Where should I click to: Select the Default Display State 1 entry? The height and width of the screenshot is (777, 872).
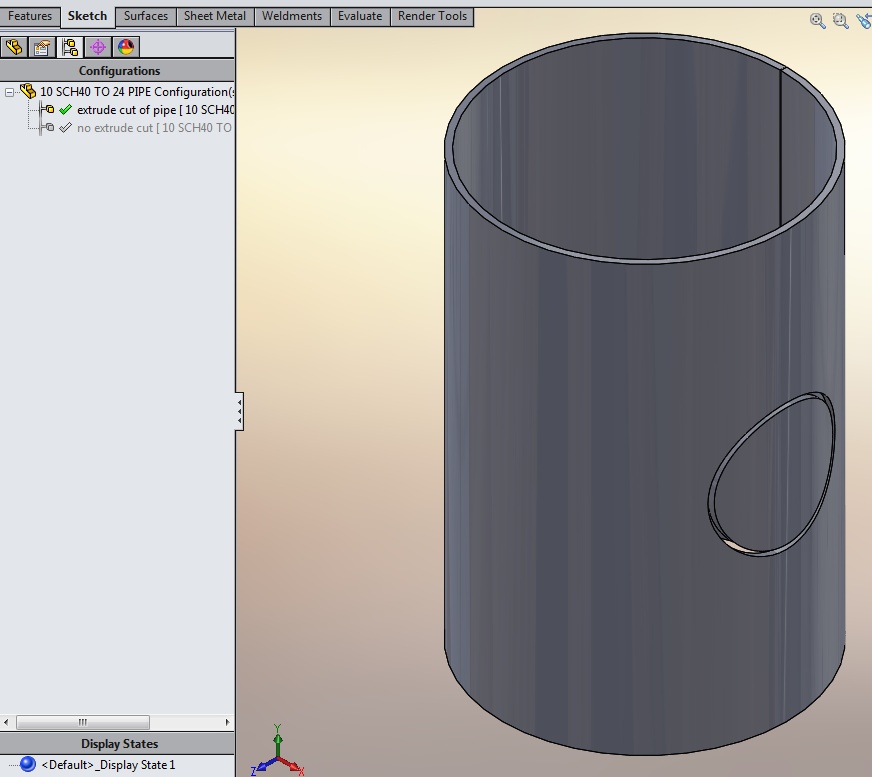point(108,765)
